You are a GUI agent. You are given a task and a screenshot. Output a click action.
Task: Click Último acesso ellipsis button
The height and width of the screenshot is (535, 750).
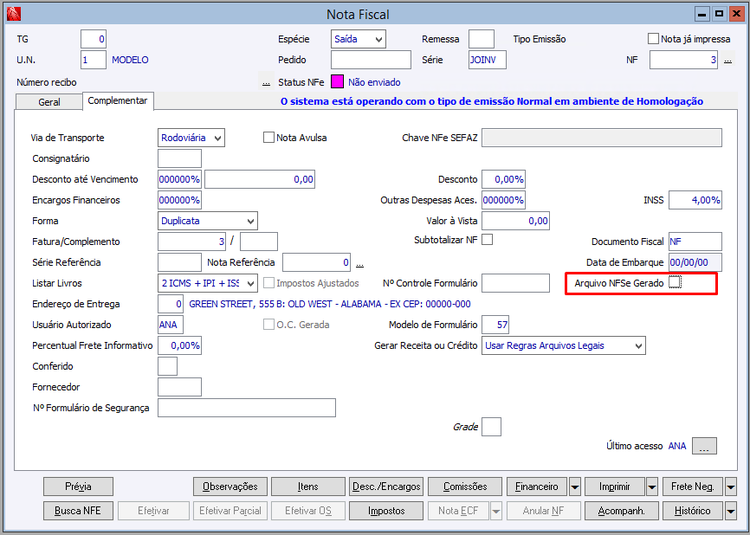(x=704, y=446)
